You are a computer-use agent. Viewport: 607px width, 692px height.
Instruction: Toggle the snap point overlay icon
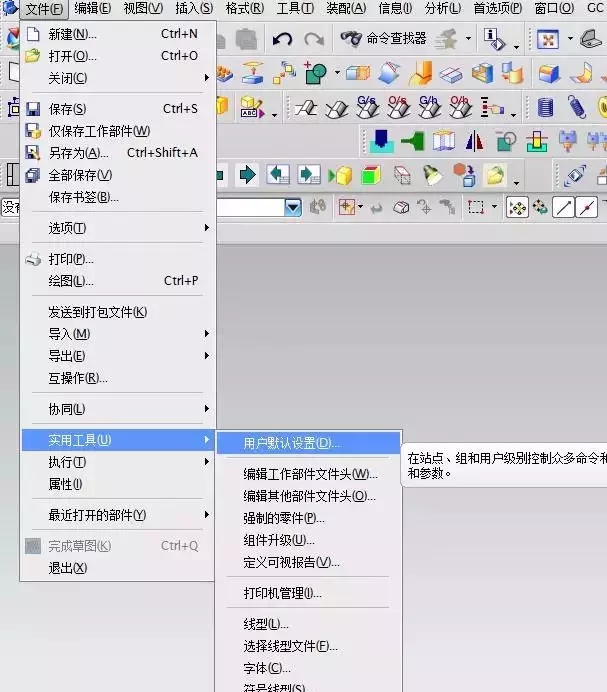(517, 208)
